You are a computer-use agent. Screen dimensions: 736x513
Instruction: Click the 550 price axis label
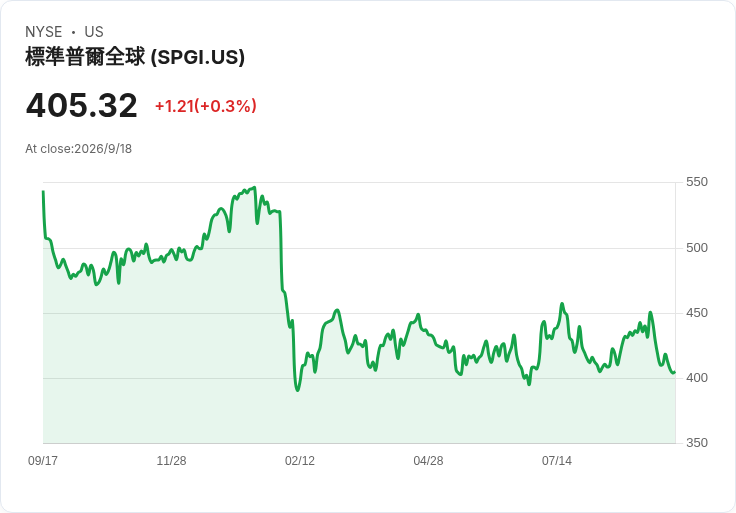(x=697, y=182)
